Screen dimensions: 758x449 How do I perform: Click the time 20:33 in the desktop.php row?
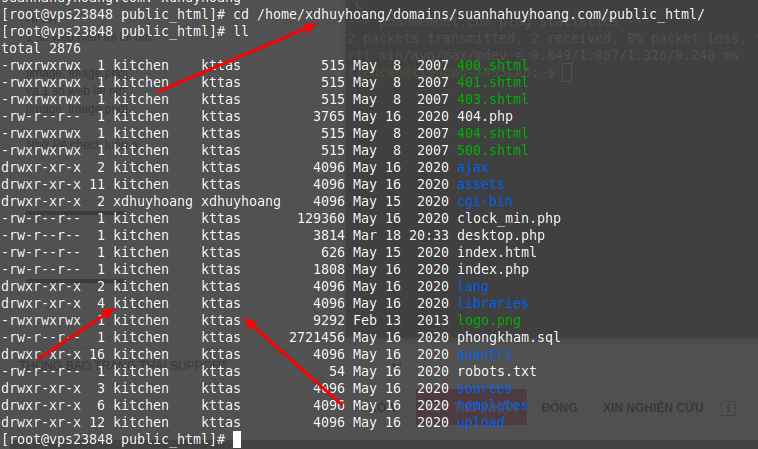tap(429, 235)
